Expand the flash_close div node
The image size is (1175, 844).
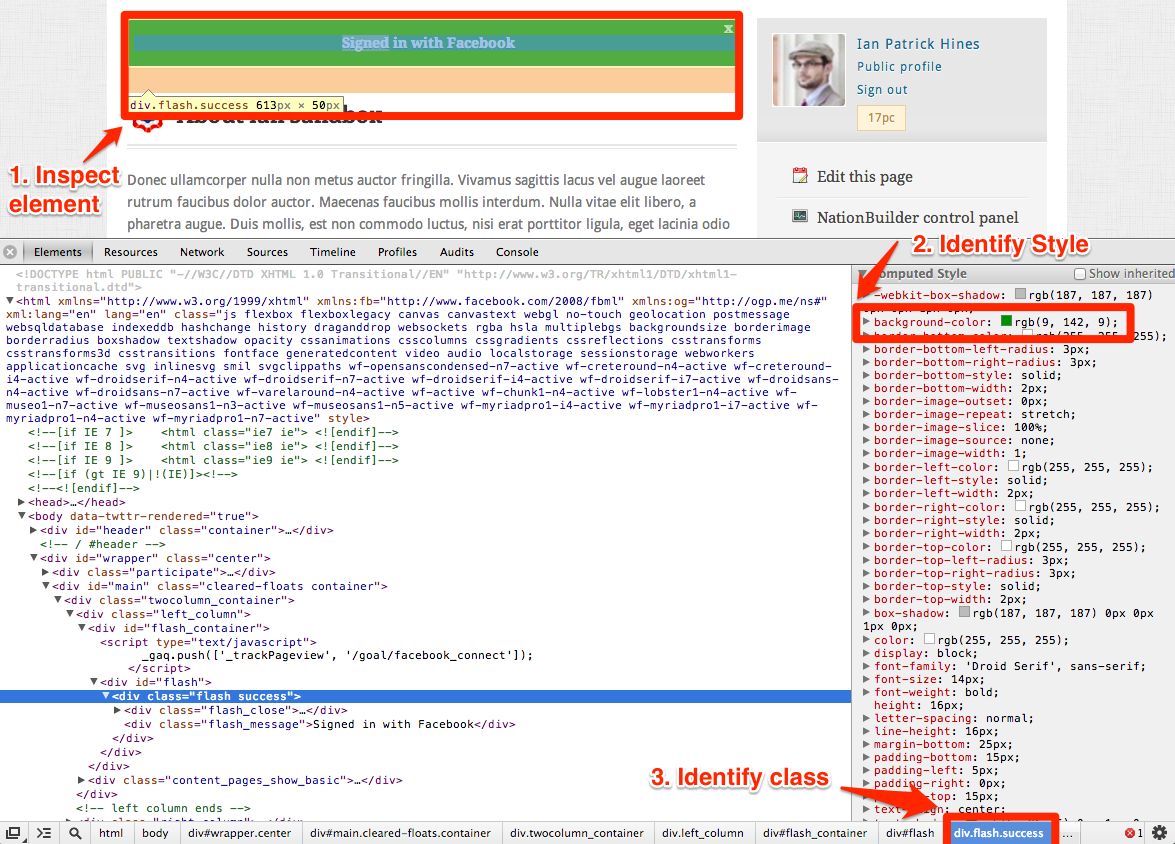point(118,710)
